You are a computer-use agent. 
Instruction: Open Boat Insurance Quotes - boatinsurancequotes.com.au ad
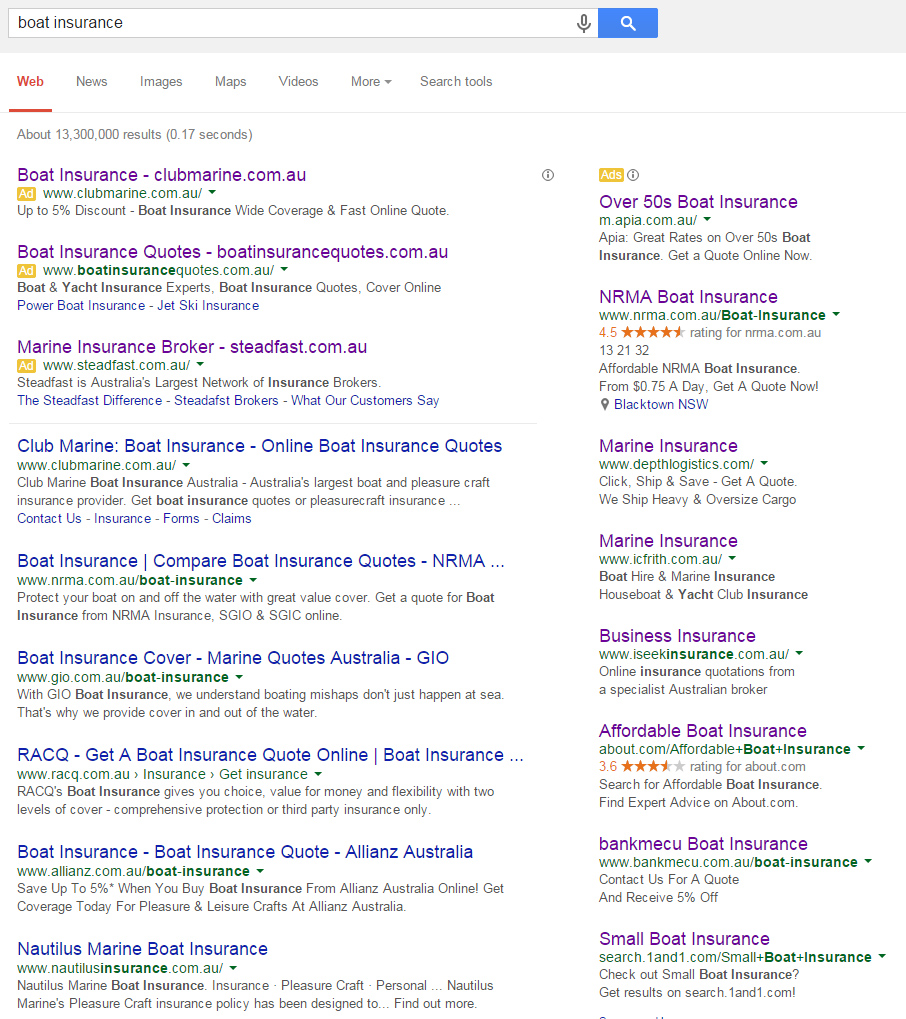click(233, 252)
